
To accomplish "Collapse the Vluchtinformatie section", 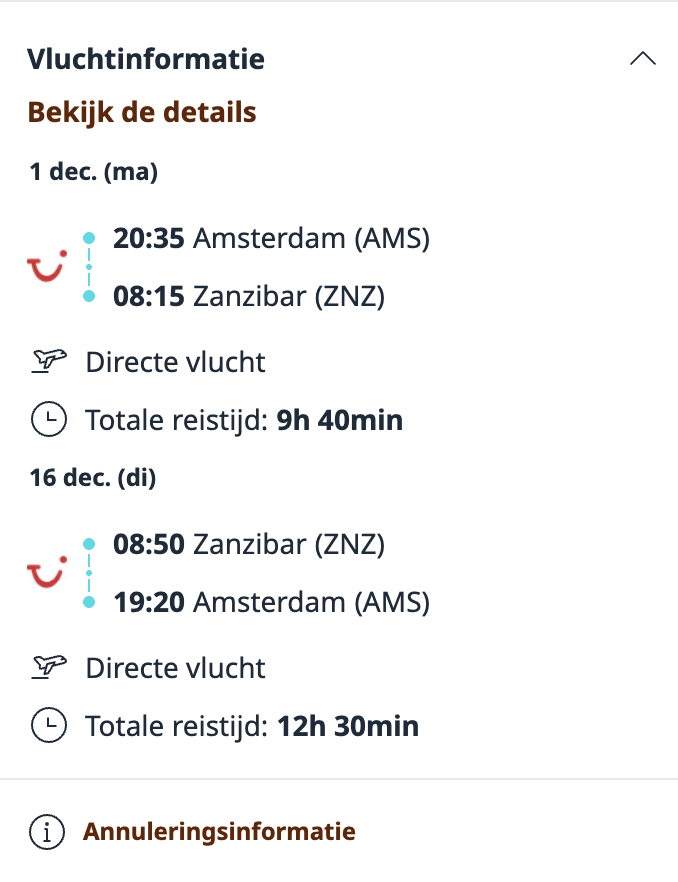I will click(x=644, y=59).
